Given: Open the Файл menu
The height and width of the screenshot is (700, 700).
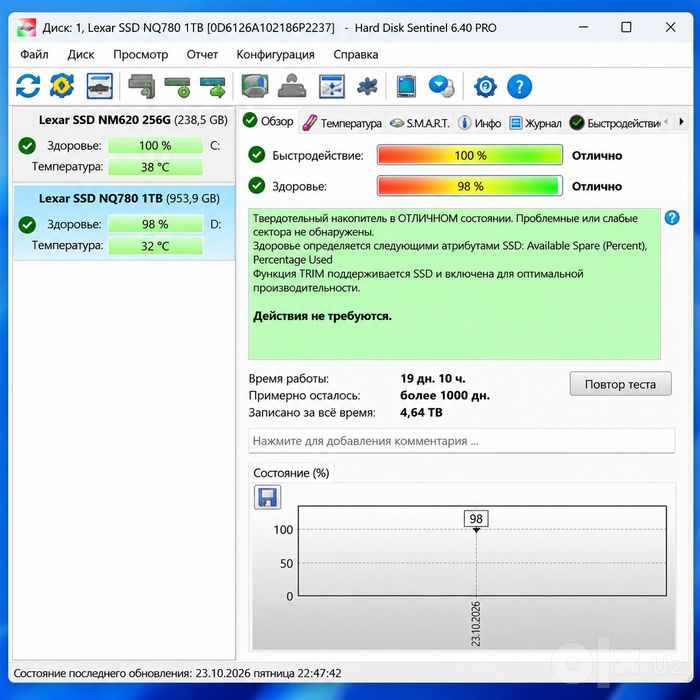Looking at the screenshot, I should coord(34,54).
